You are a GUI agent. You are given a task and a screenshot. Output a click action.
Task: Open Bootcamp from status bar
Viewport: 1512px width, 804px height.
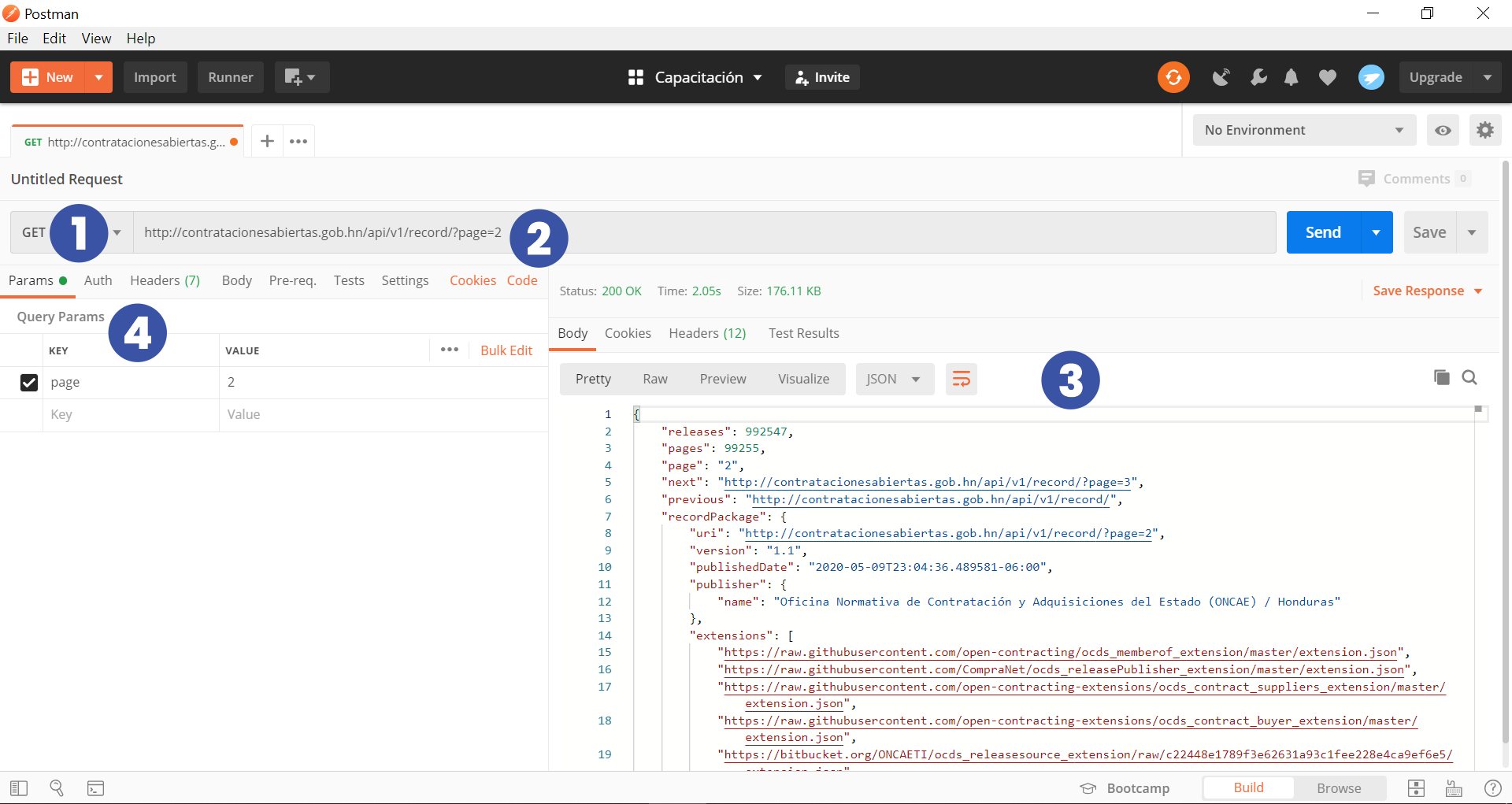(x=1125, y=788)
